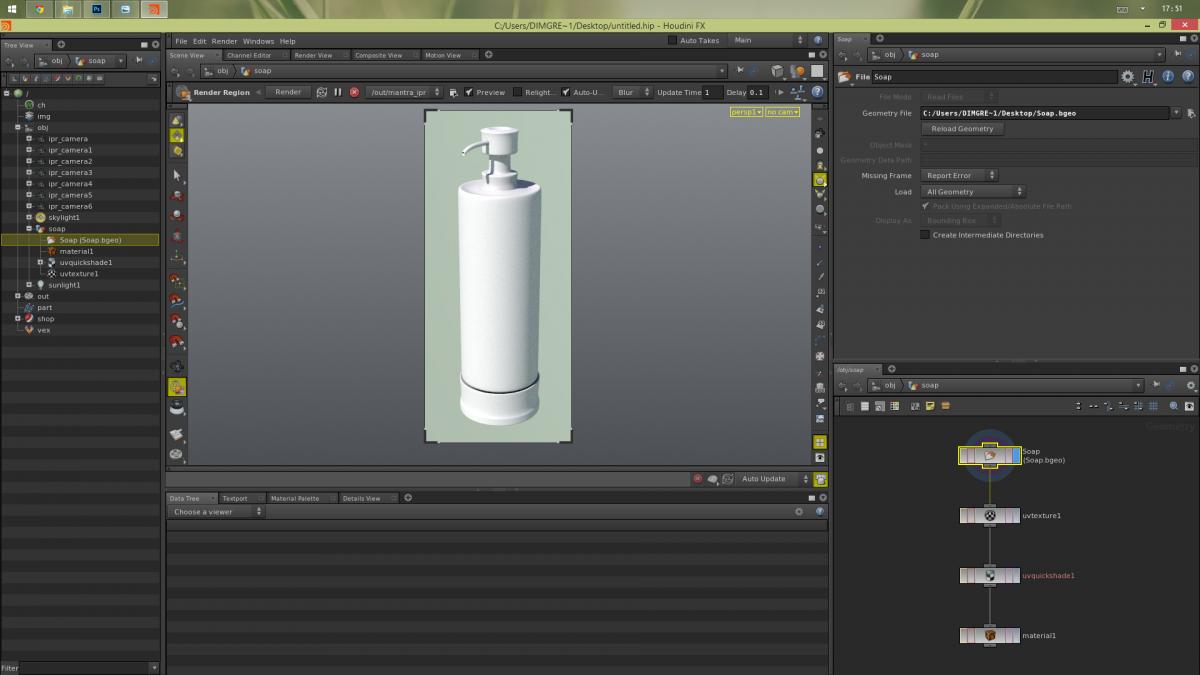Viewport: 1200px width, 675px height.
Task: Open the Load All Geometry dropdown
Action: point(973,191)
